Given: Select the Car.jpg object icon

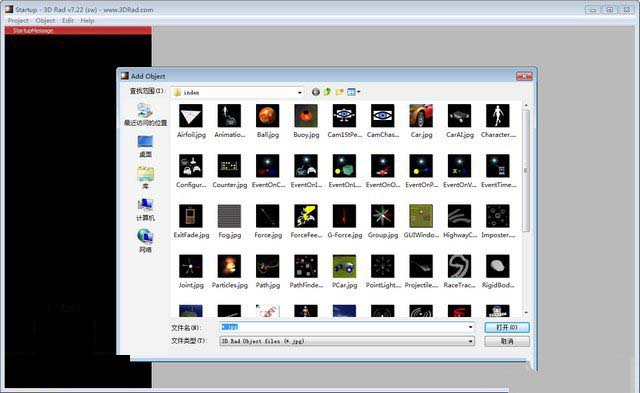Looking at the screenshot, I should 421,116.
